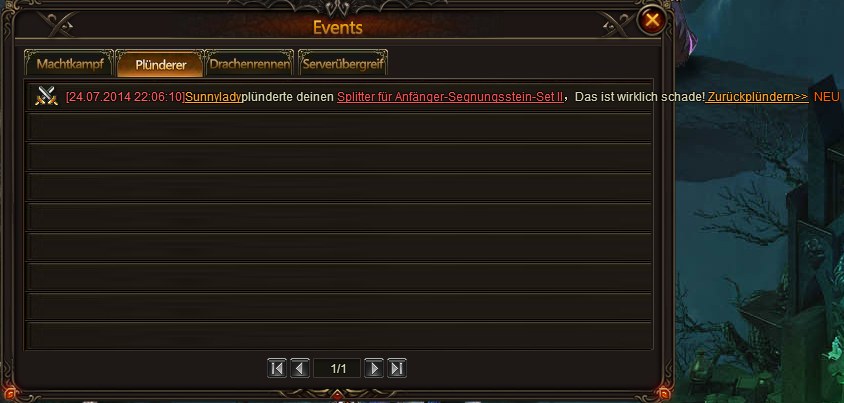Switch to the Machtkampf tab
Viewport: 844px width, 403px height.
click(69, 63)
